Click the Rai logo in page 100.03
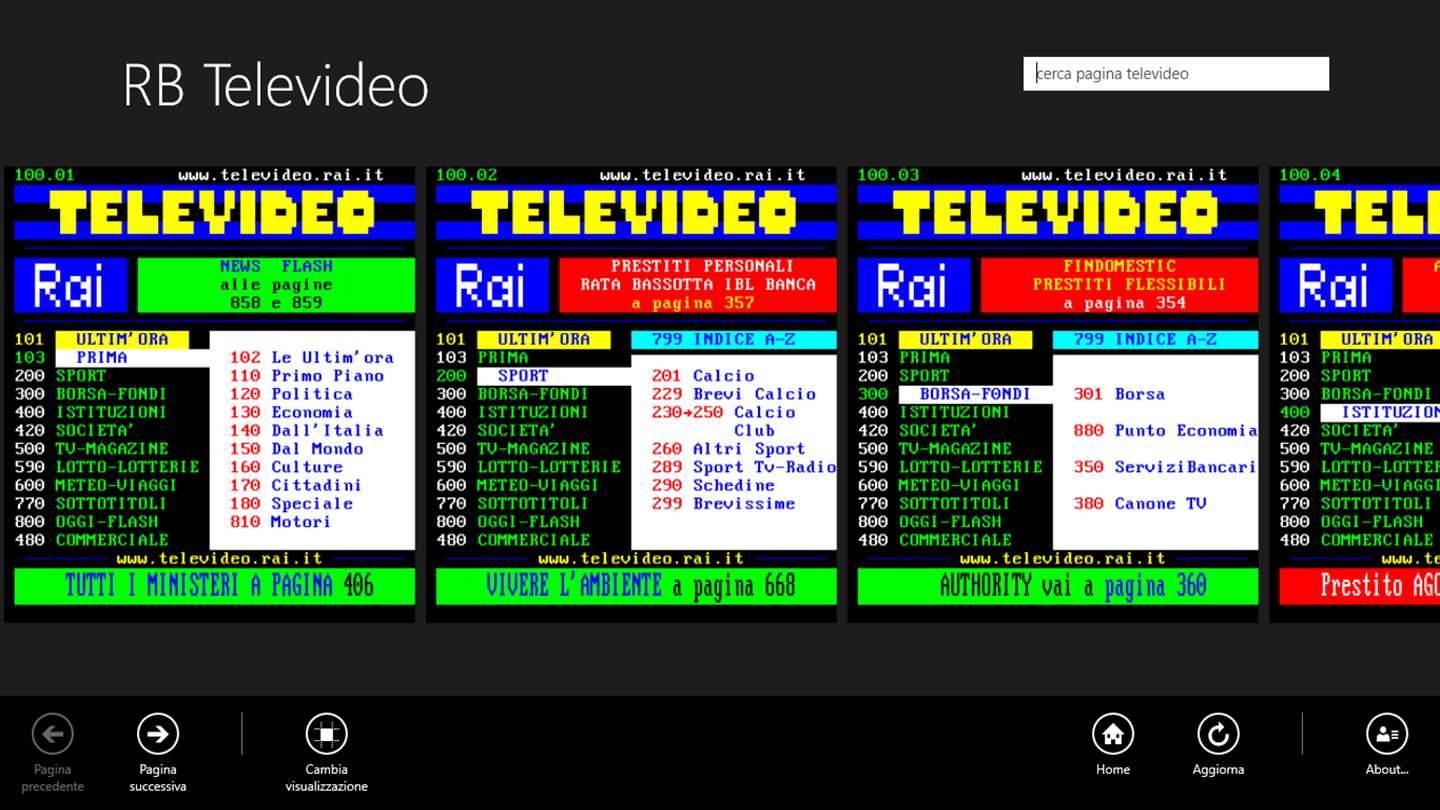Screen dimensions: 1440x810 point(915,285)
